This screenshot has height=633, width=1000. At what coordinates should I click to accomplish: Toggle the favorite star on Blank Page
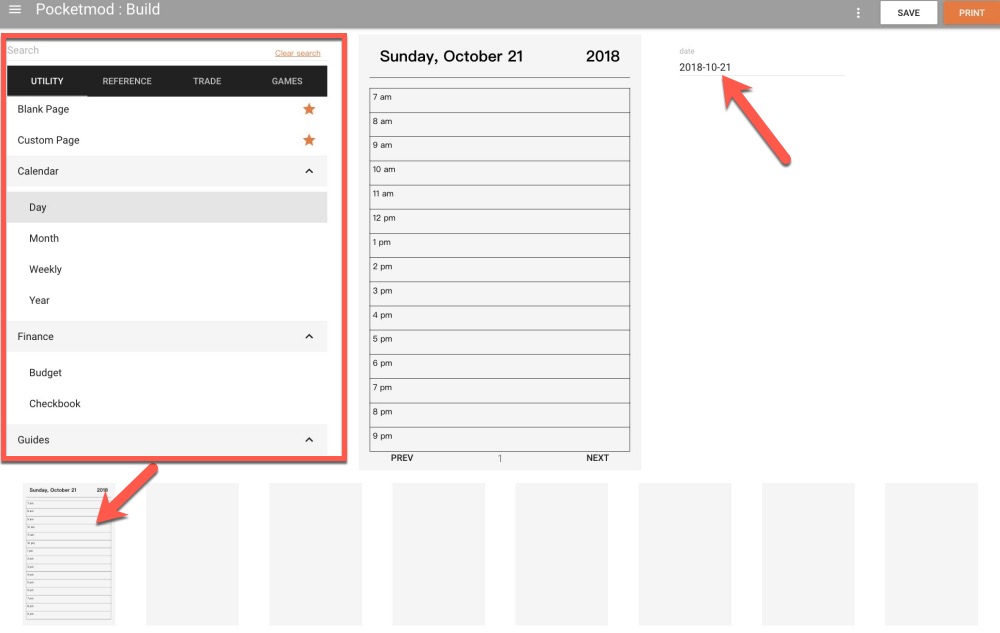point(309,109)
